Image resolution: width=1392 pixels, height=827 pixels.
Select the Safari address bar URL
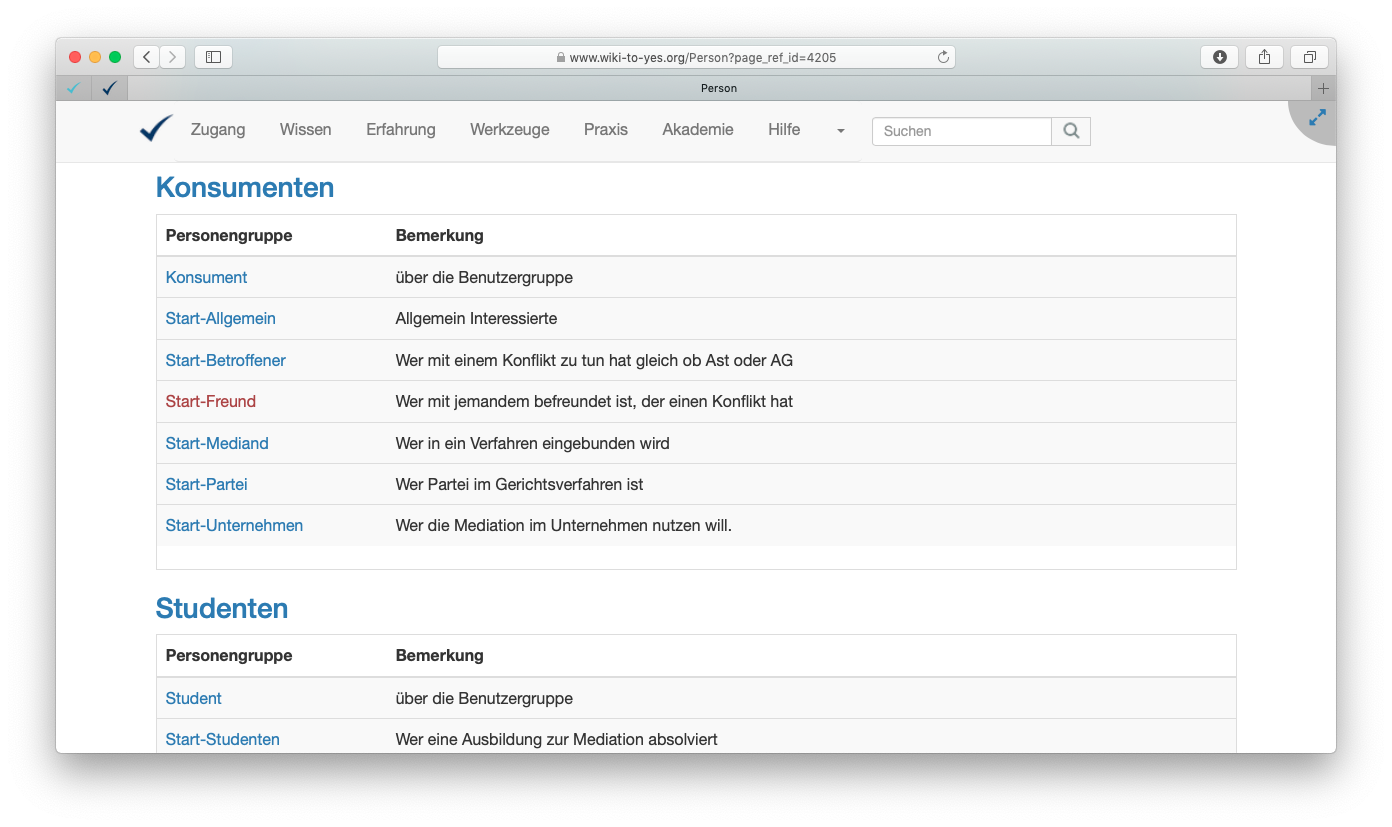tap(702, 58)
